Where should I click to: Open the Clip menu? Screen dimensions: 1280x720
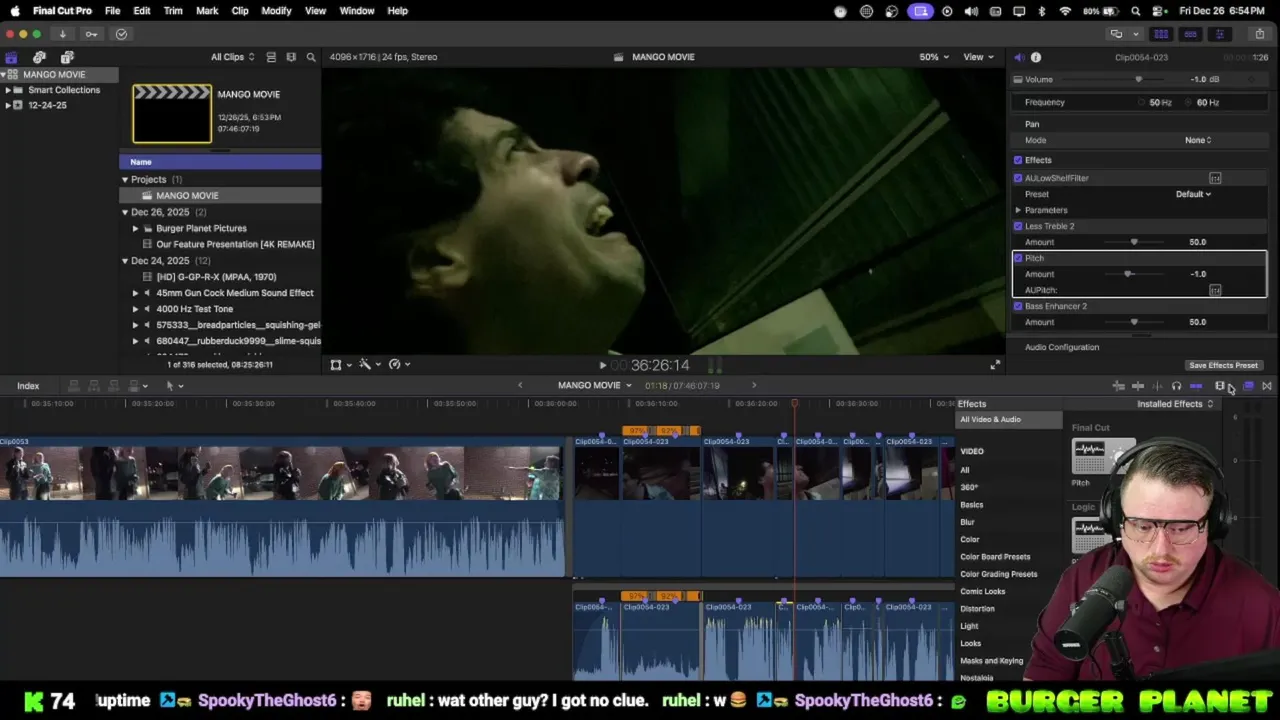pos(240,11)
